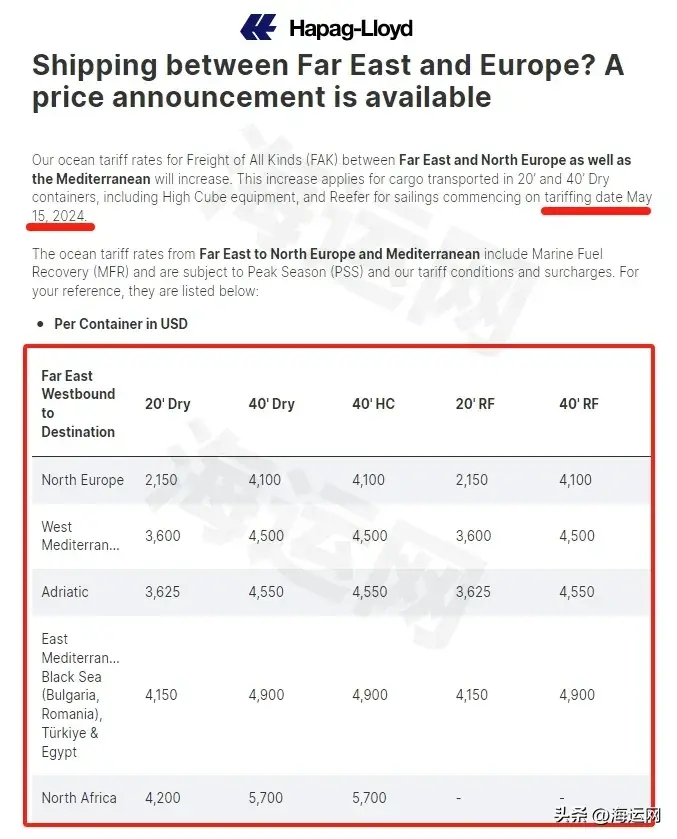
Task: Click the East Mediterranean Black Sea row label
Action: (x=80, y=695)
